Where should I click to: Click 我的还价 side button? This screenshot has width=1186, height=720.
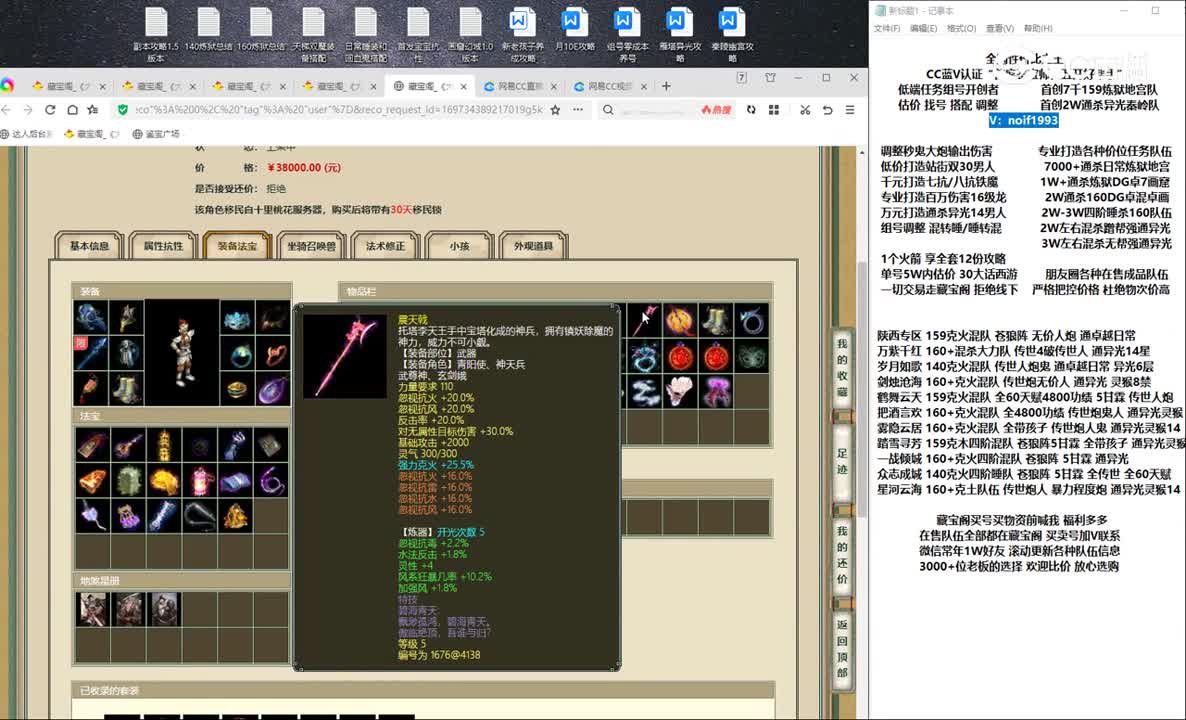tap(843, 556)
